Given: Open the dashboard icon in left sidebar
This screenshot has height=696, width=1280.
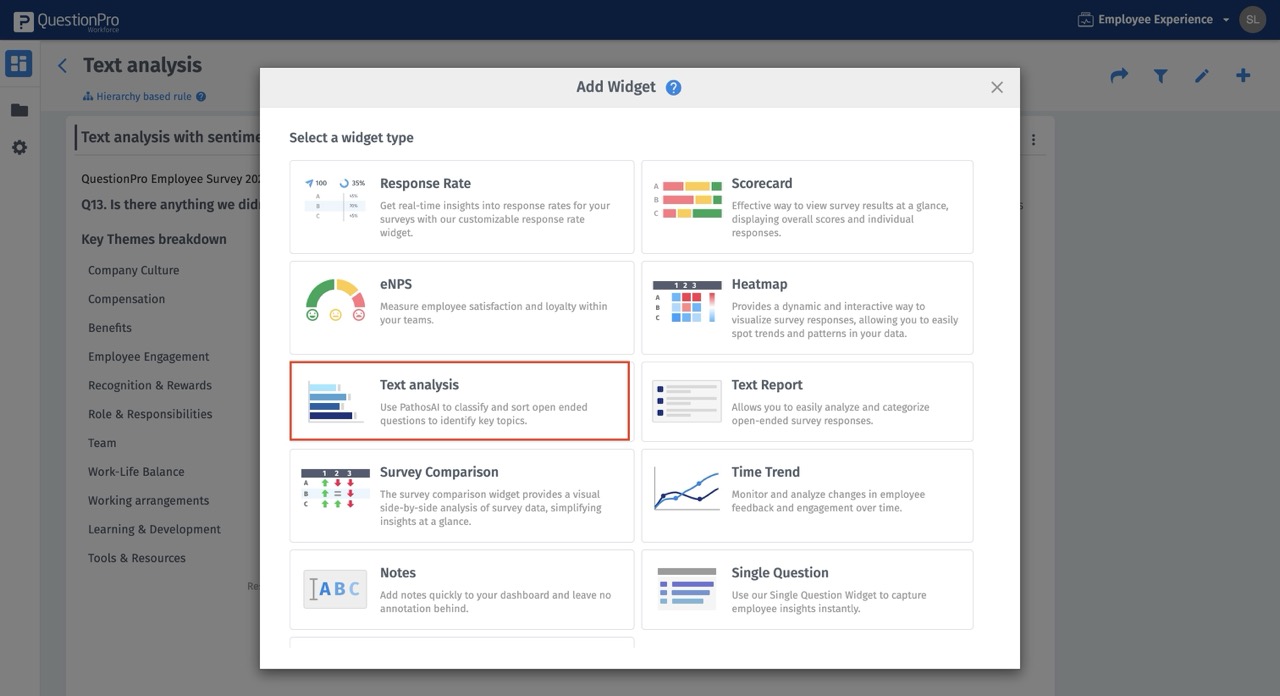Looking at the screenshot, I should pos(19,64).
